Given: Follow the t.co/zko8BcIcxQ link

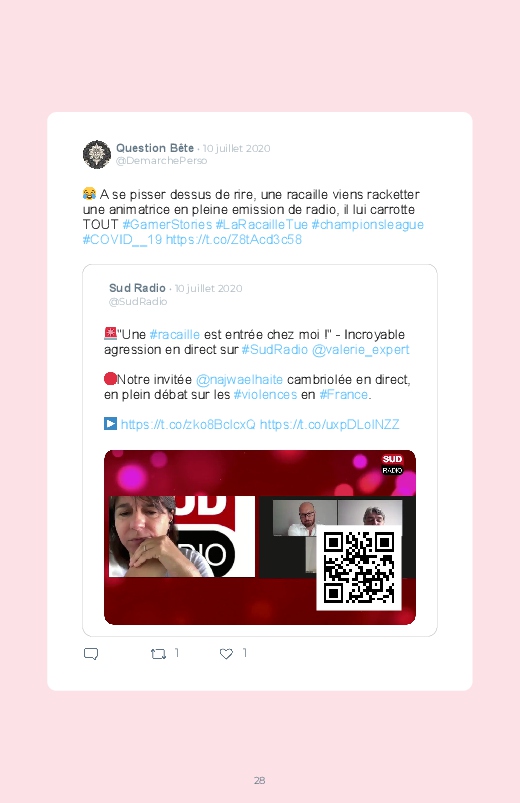Looking at the screenshot, I should pyautogui.click(x=188, y=424).
